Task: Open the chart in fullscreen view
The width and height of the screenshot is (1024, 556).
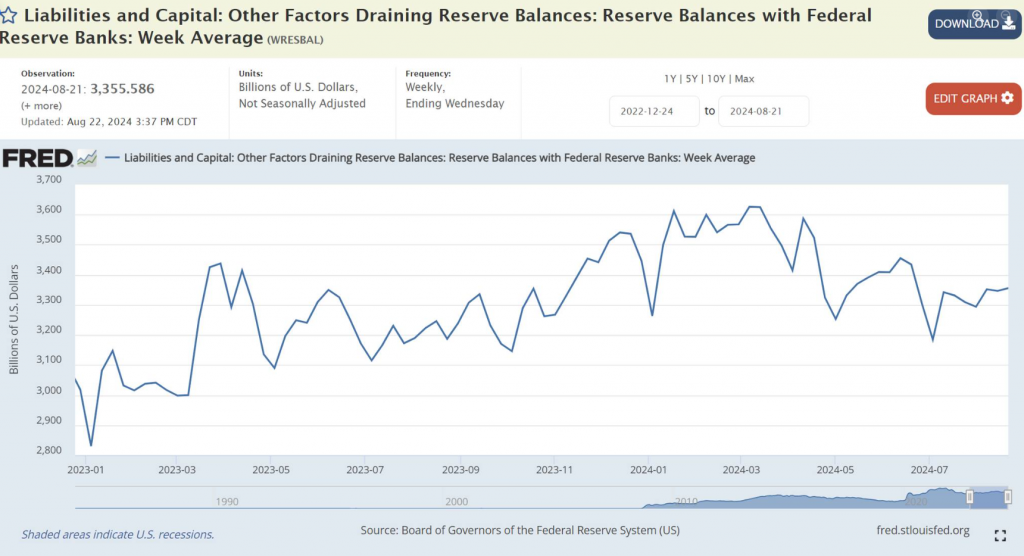Action: pos(1000,535)
